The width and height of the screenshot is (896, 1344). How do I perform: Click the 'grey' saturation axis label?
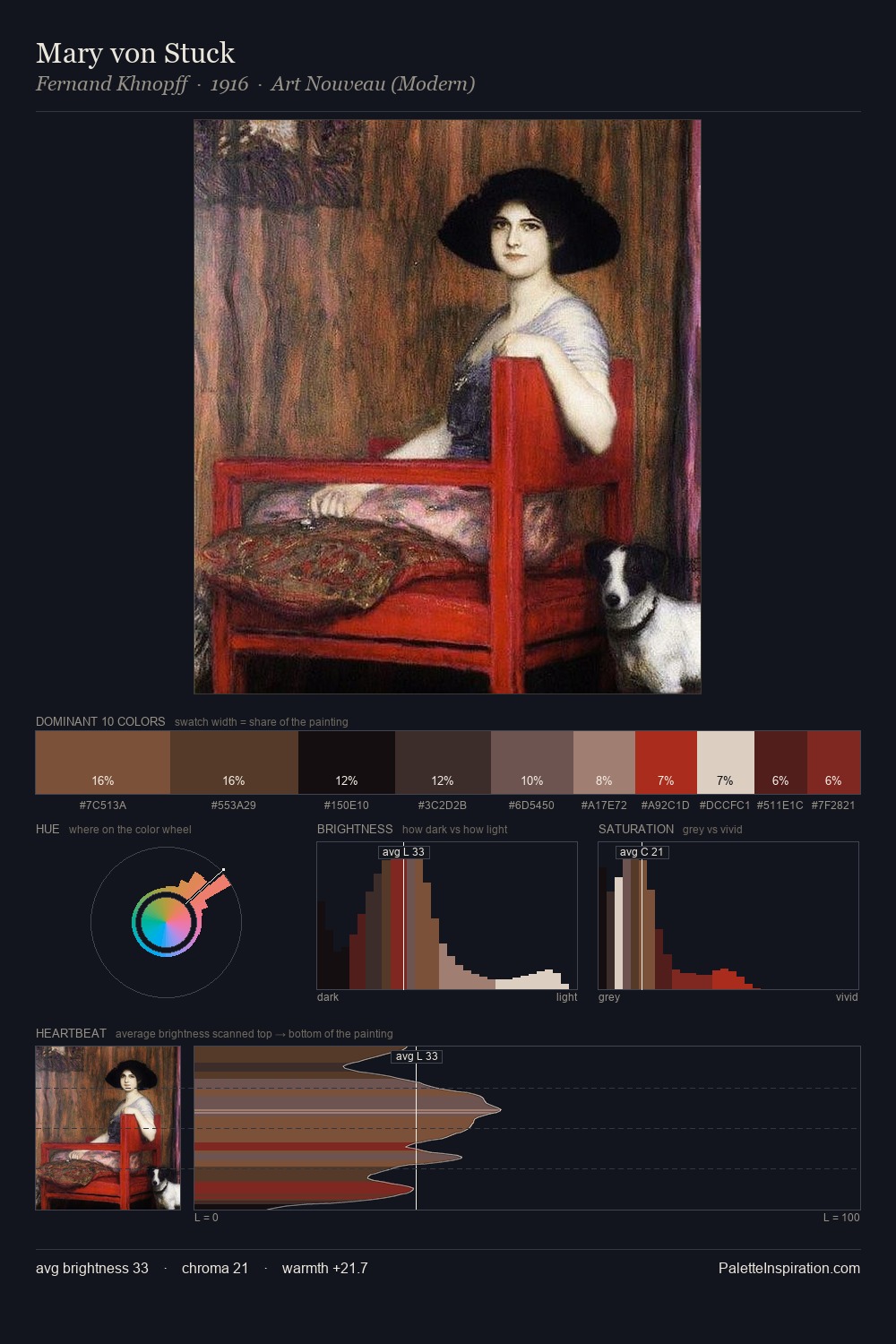tap(609, 996)
